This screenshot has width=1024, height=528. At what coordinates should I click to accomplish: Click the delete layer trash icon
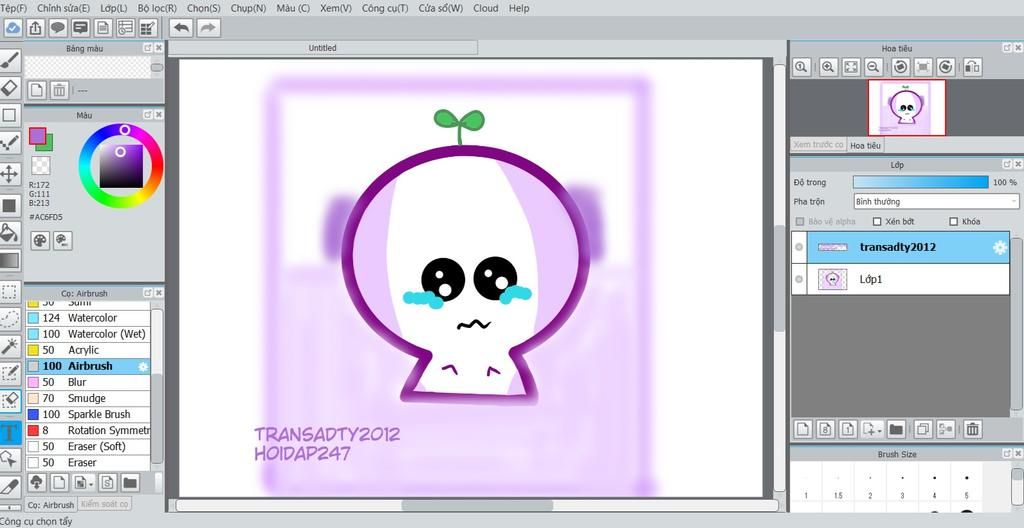[972, 429]
